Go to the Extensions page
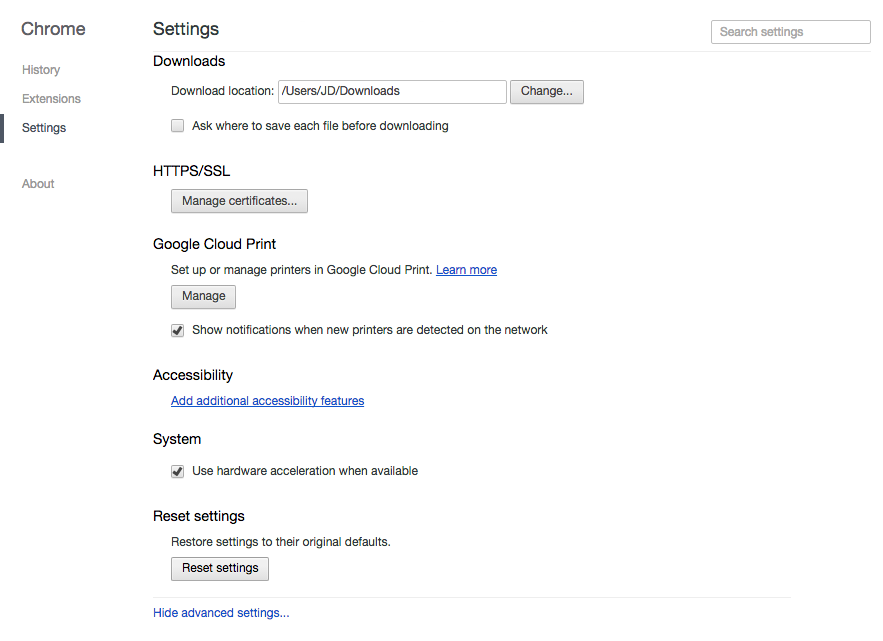883x641 pixels. click(51, 99)
